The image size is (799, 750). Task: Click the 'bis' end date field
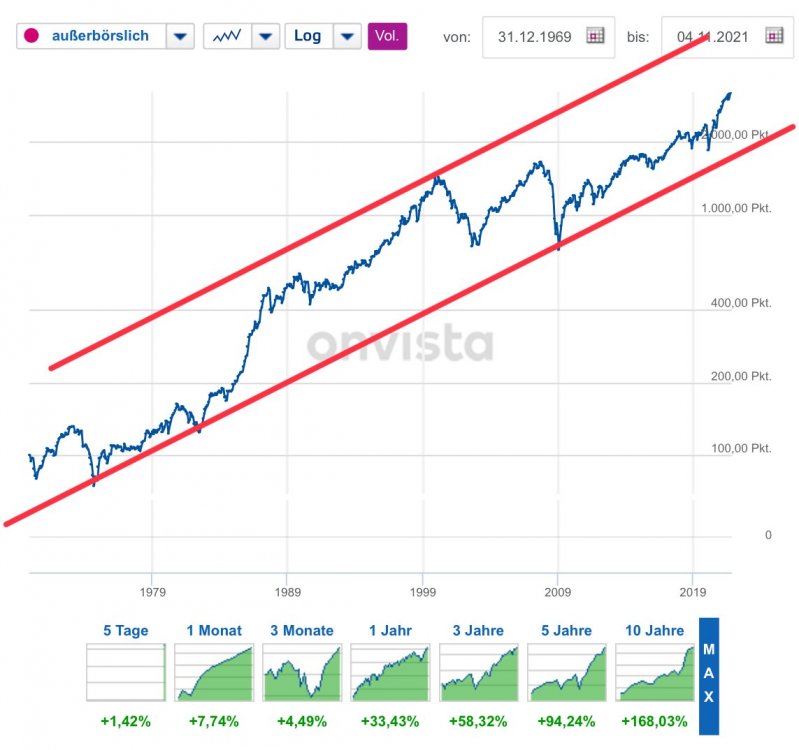point(712,36)
